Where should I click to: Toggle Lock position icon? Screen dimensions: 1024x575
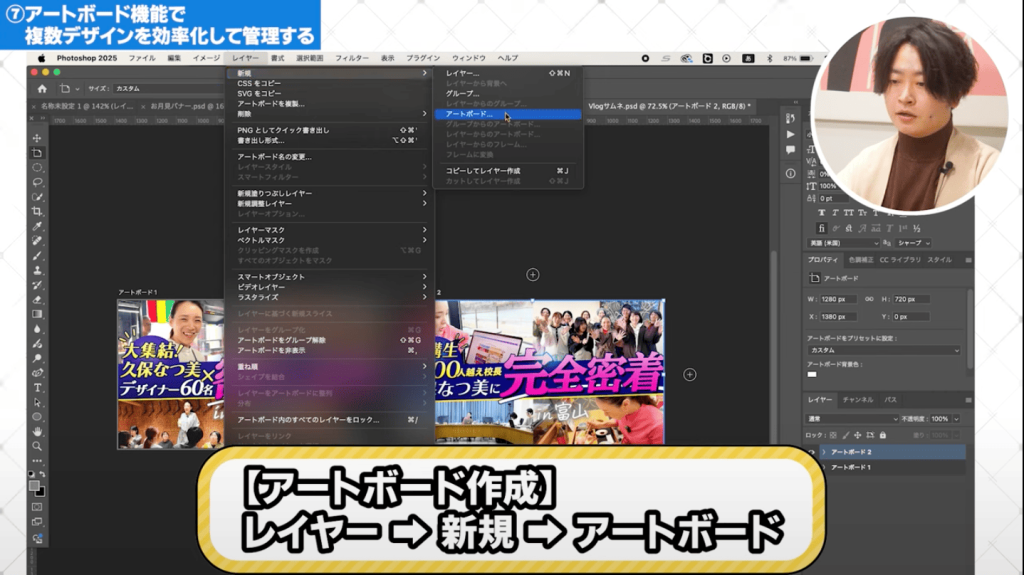[857, 435]
